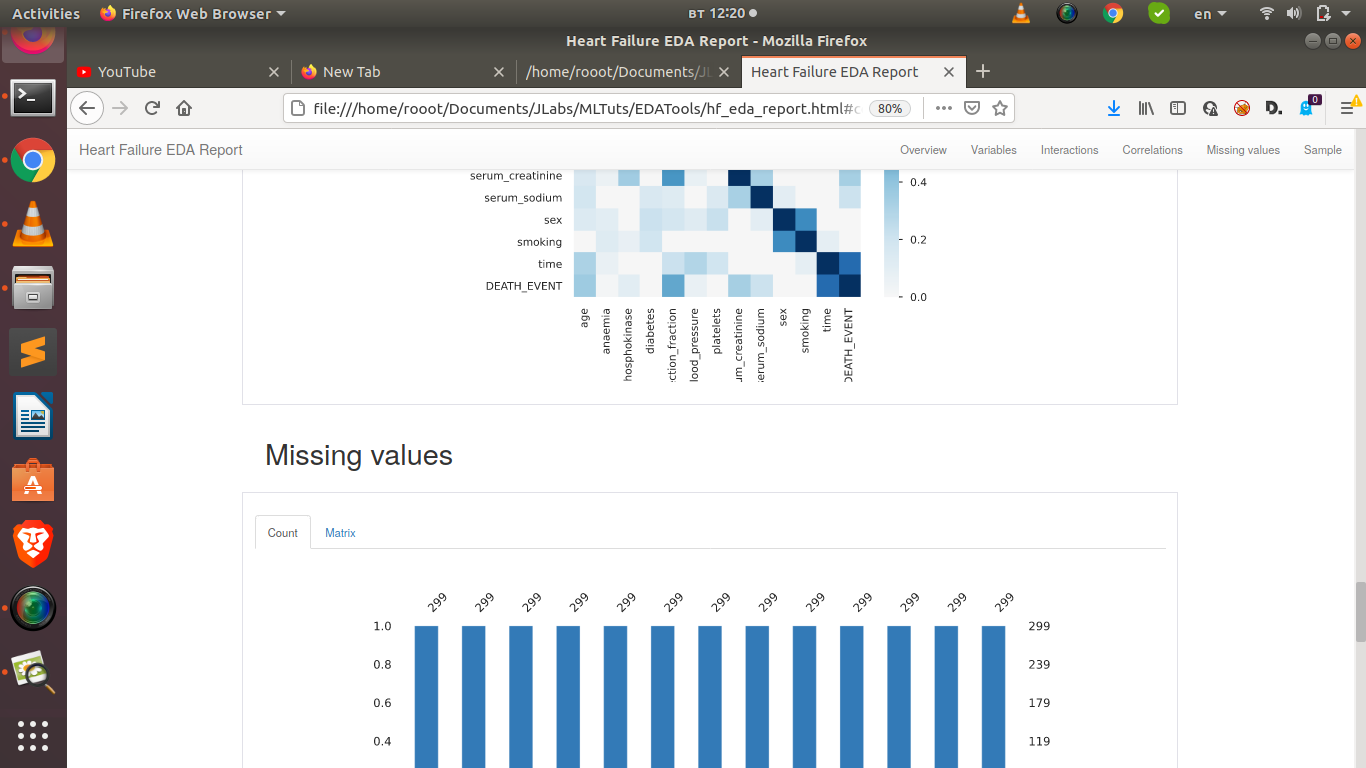
Task: Open the Page actions ellipsis menu
Action: click(942, 108)
